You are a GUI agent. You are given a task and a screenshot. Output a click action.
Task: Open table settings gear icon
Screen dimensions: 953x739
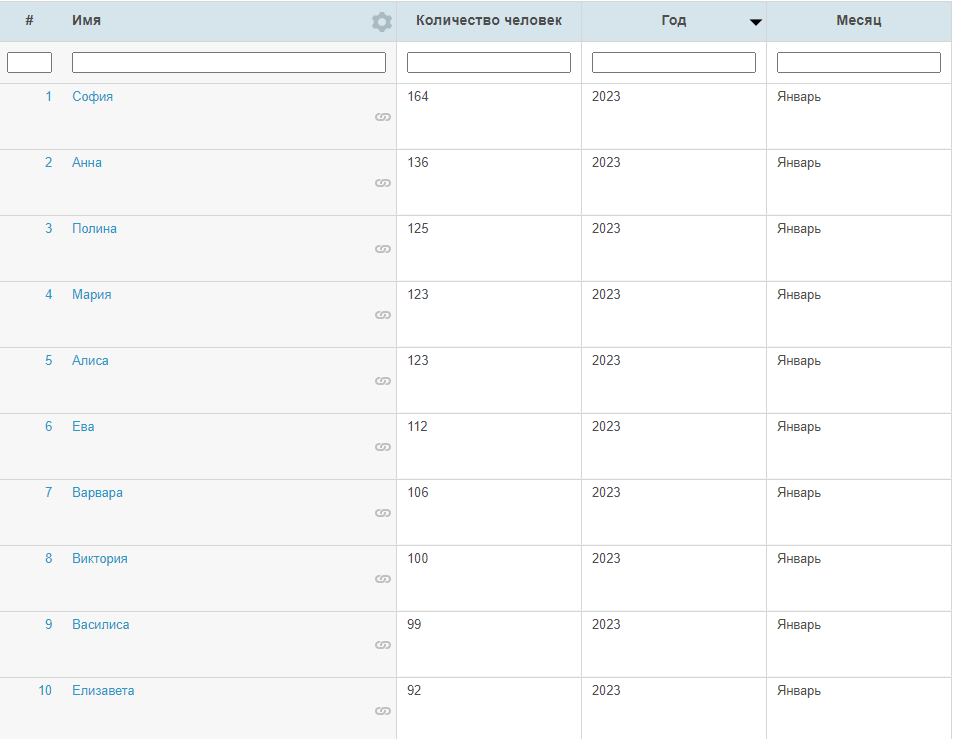[381, 22]
